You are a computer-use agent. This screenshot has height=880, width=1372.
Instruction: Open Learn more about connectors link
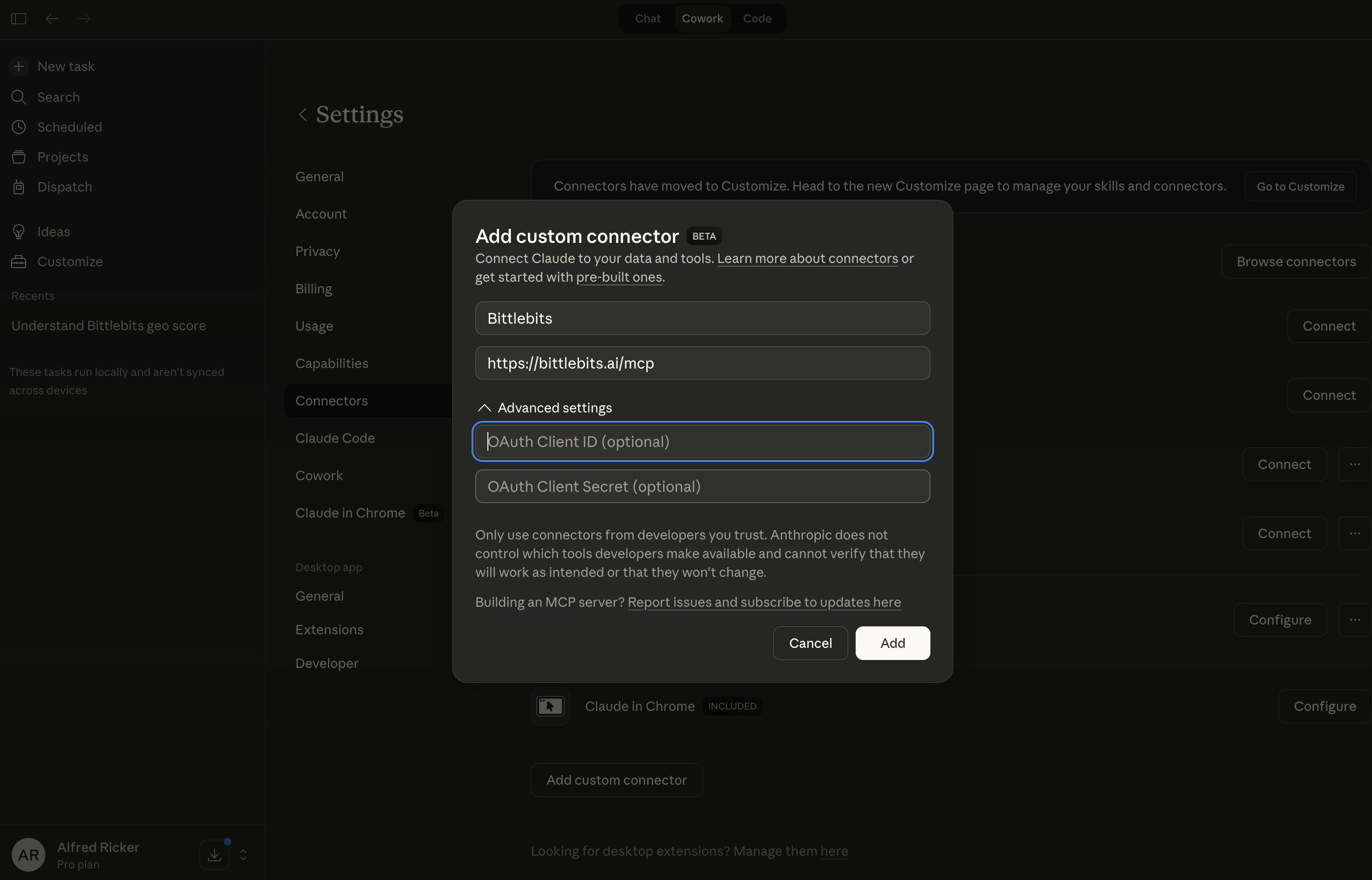pyautogui.click(x=807, y=258)
